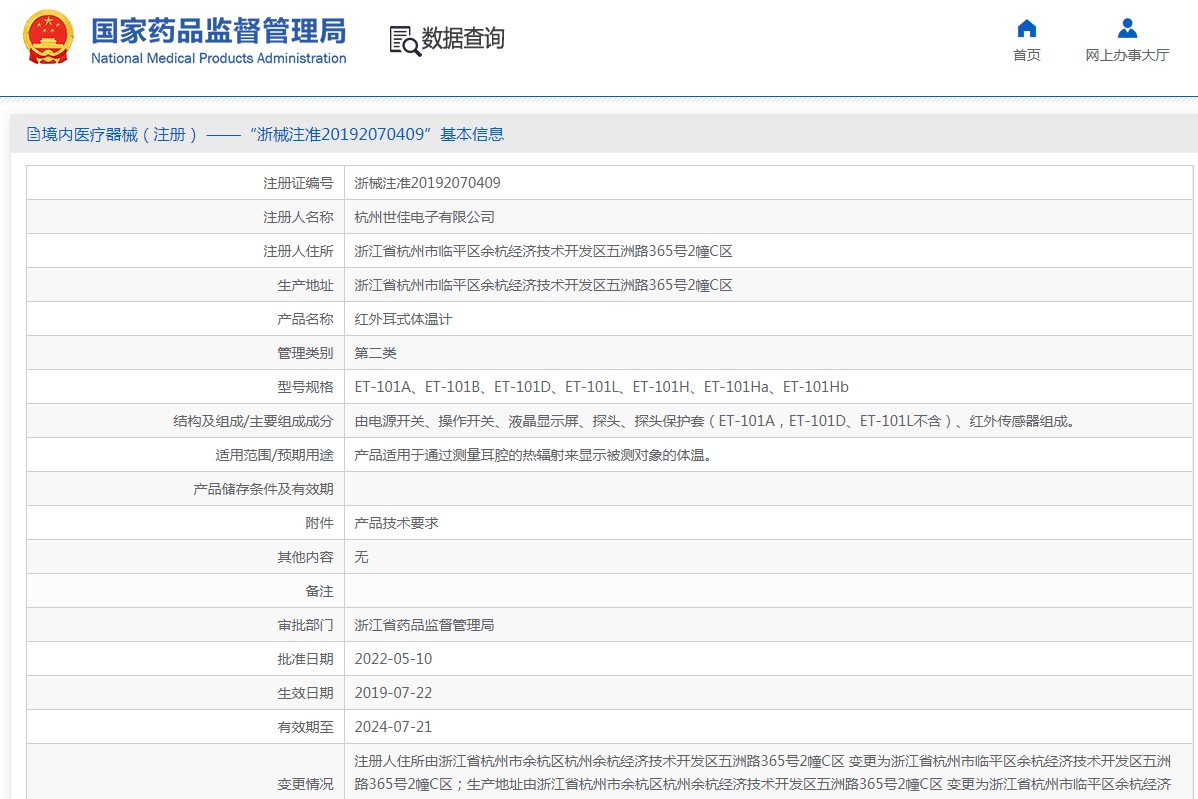Click the 变更情况 label
The height and width of the screenshot is (799, 1198).
click(305, 784)
